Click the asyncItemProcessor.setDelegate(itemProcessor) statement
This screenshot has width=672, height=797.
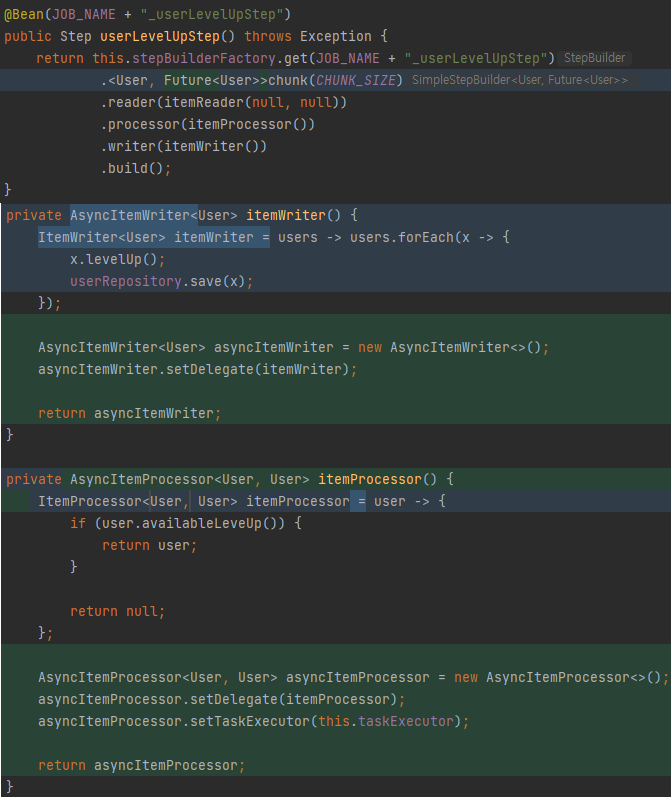221,699
